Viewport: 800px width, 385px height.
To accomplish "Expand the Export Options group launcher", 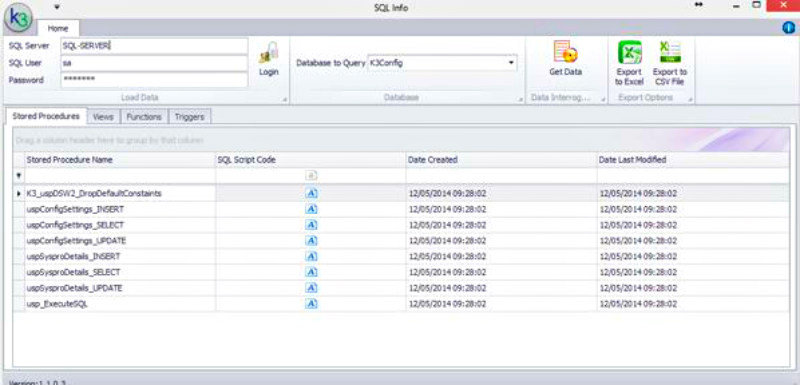I will [690, 99].
